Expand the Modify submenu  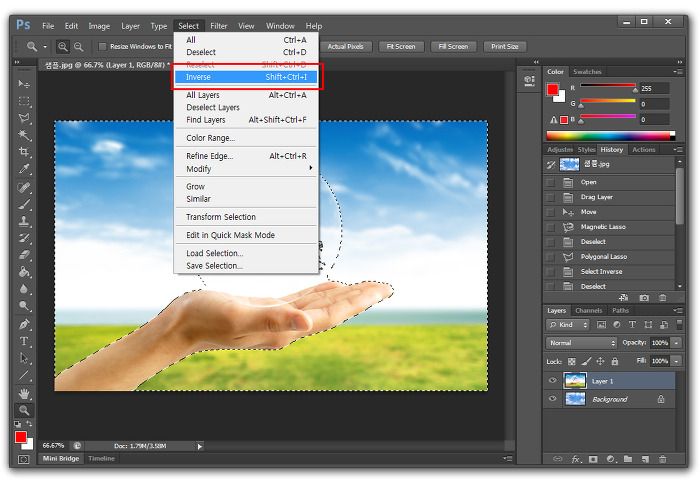[246, 169]
